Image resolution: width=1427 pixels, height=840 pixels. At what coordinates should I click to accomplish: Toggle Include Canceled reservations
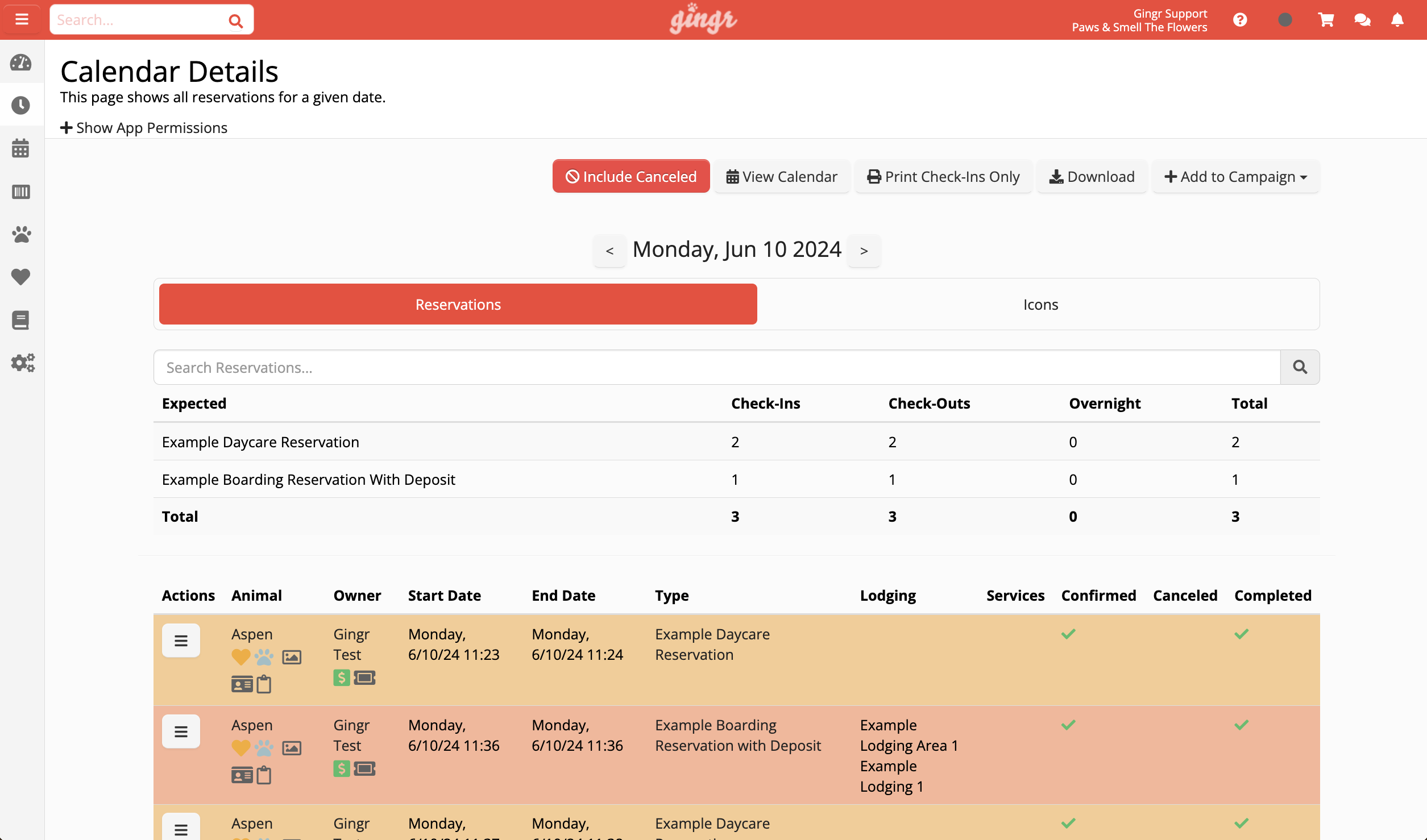(630, 176)
